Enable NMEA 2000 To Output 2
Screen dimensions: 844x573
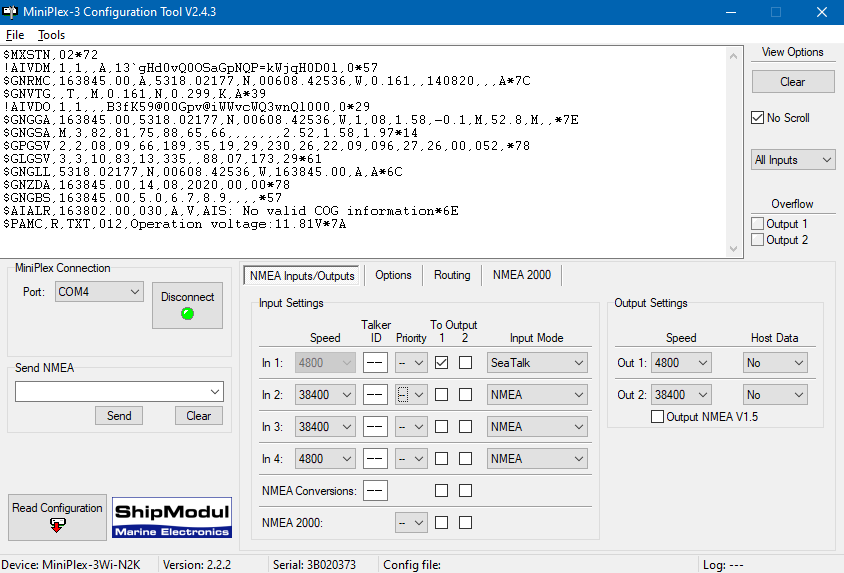(466, 522)
